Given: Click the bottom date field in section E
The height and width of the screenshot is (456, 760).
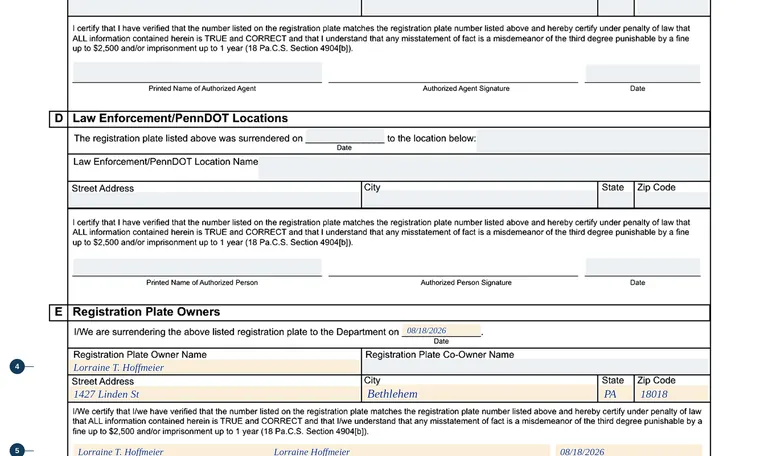Looking at the screenshot, I should point(629,451).
